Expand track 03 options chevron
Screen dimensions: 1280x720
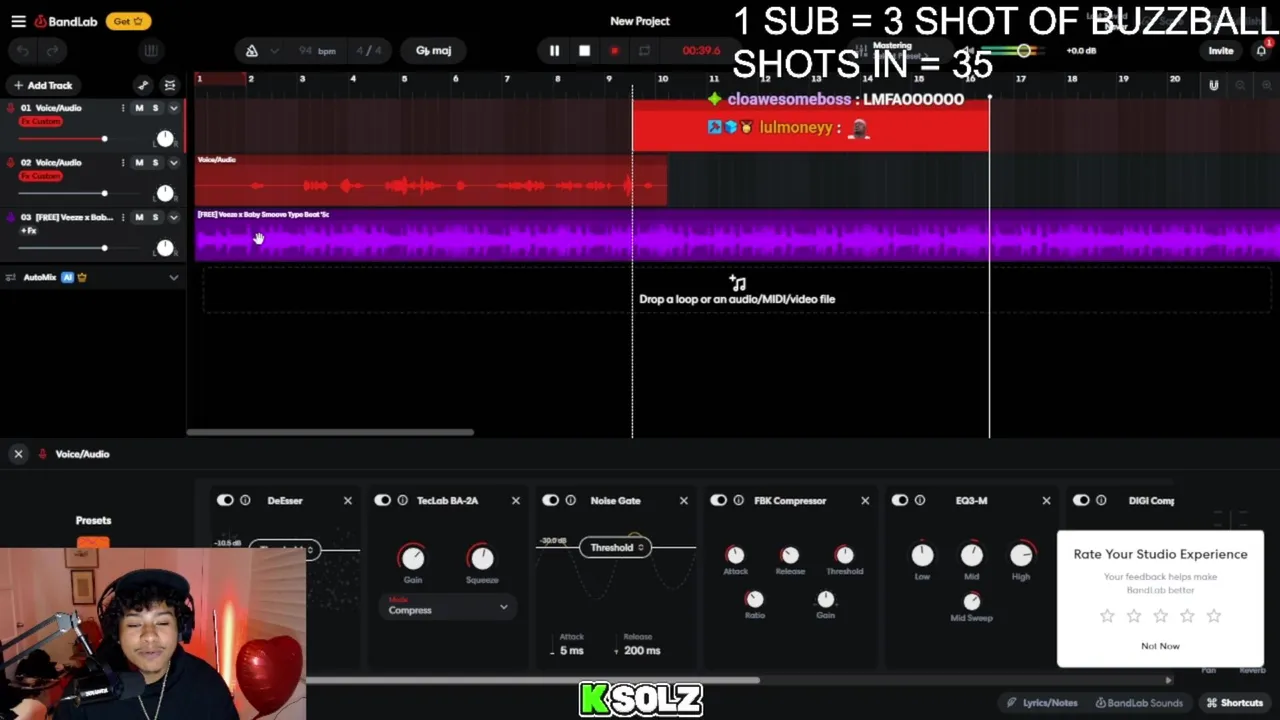tap(173, 217)
